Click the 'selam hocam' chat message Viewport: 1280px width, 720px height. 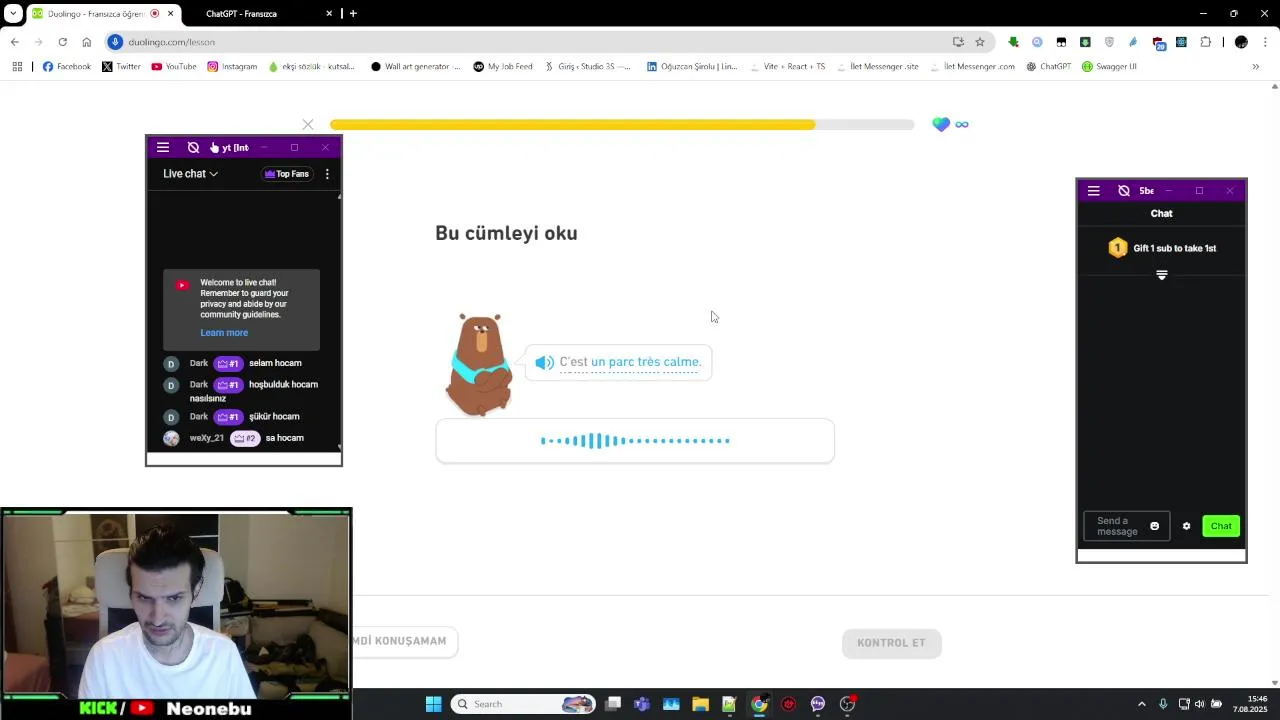(275, 363)
